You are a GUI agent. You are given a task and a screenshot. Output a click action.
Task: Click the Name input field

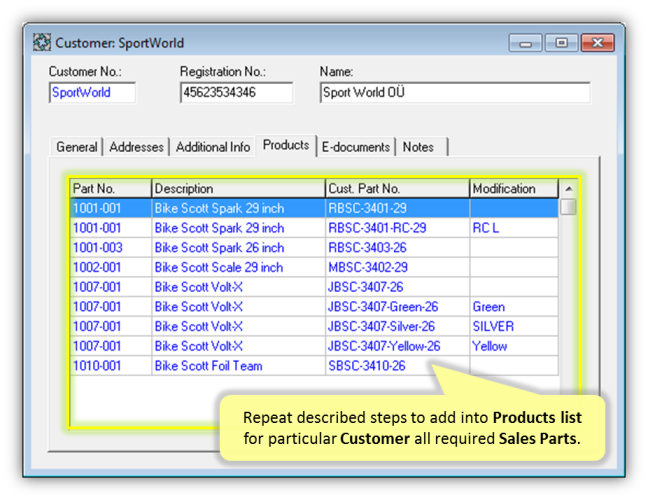point(455,93)
